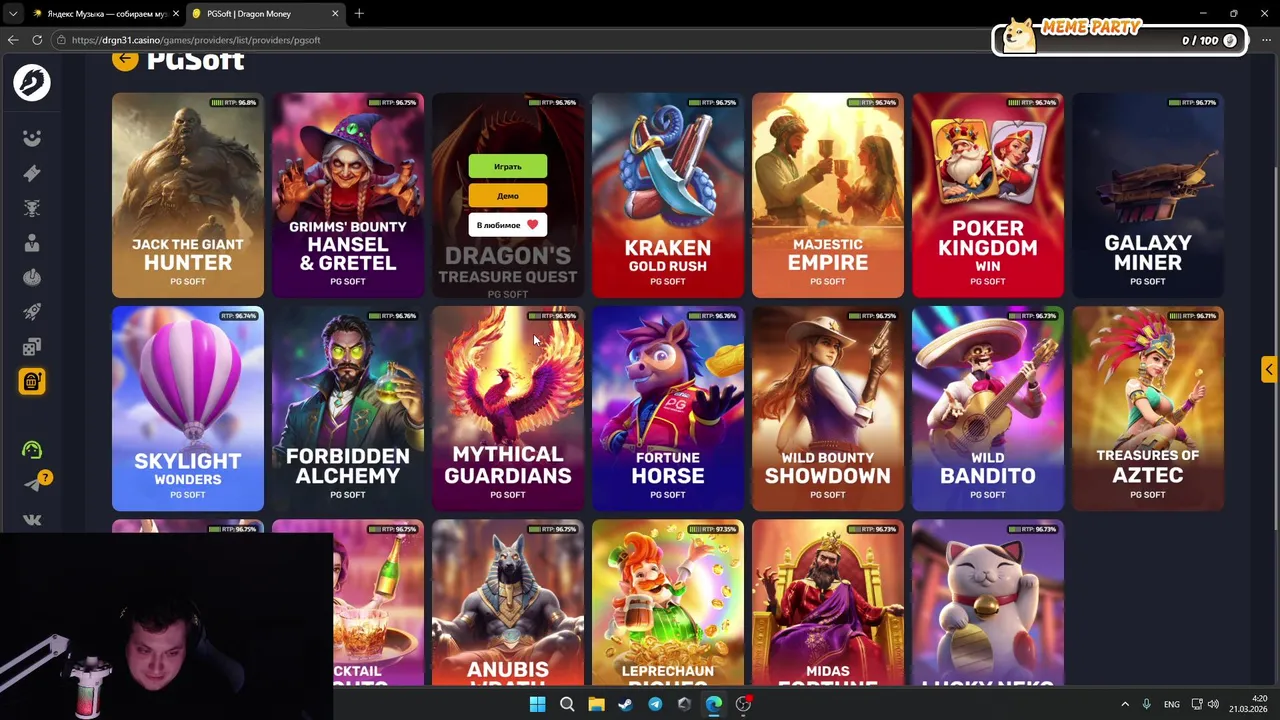Open clock showing 4:20 in taskbar
The height and width of the screenshot is (720, 1280).
pyautogui.click(x=1250, y=704)
